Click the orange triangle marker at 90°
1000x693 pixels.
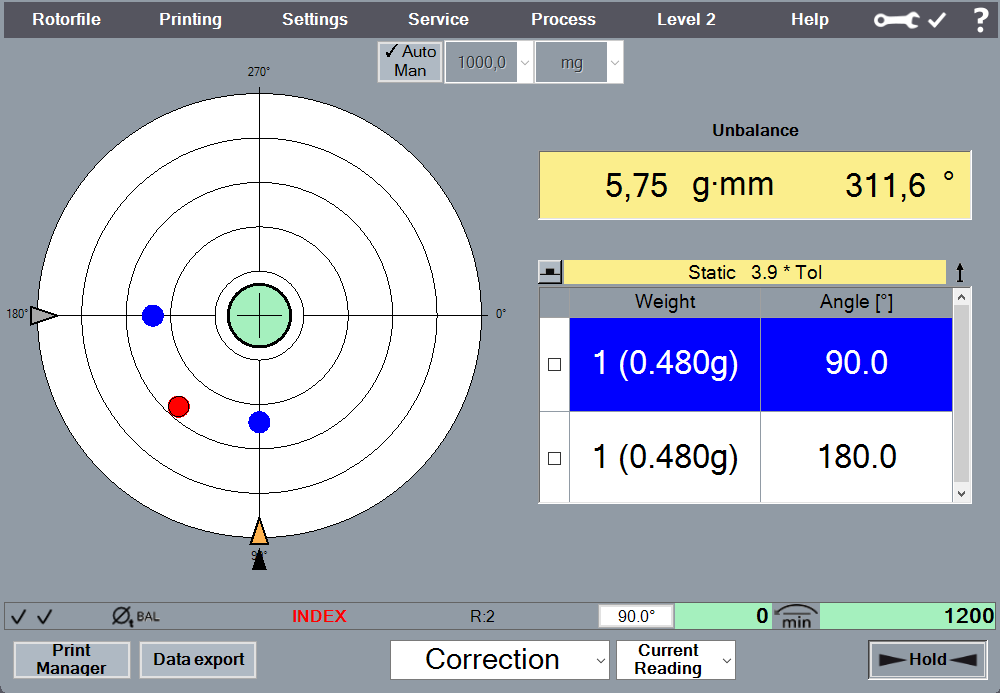click(x=259, y=531)
